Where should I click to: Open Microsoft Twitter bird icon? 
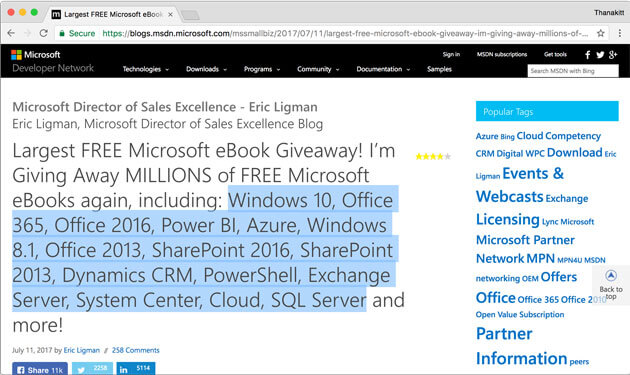pos(600,55)
